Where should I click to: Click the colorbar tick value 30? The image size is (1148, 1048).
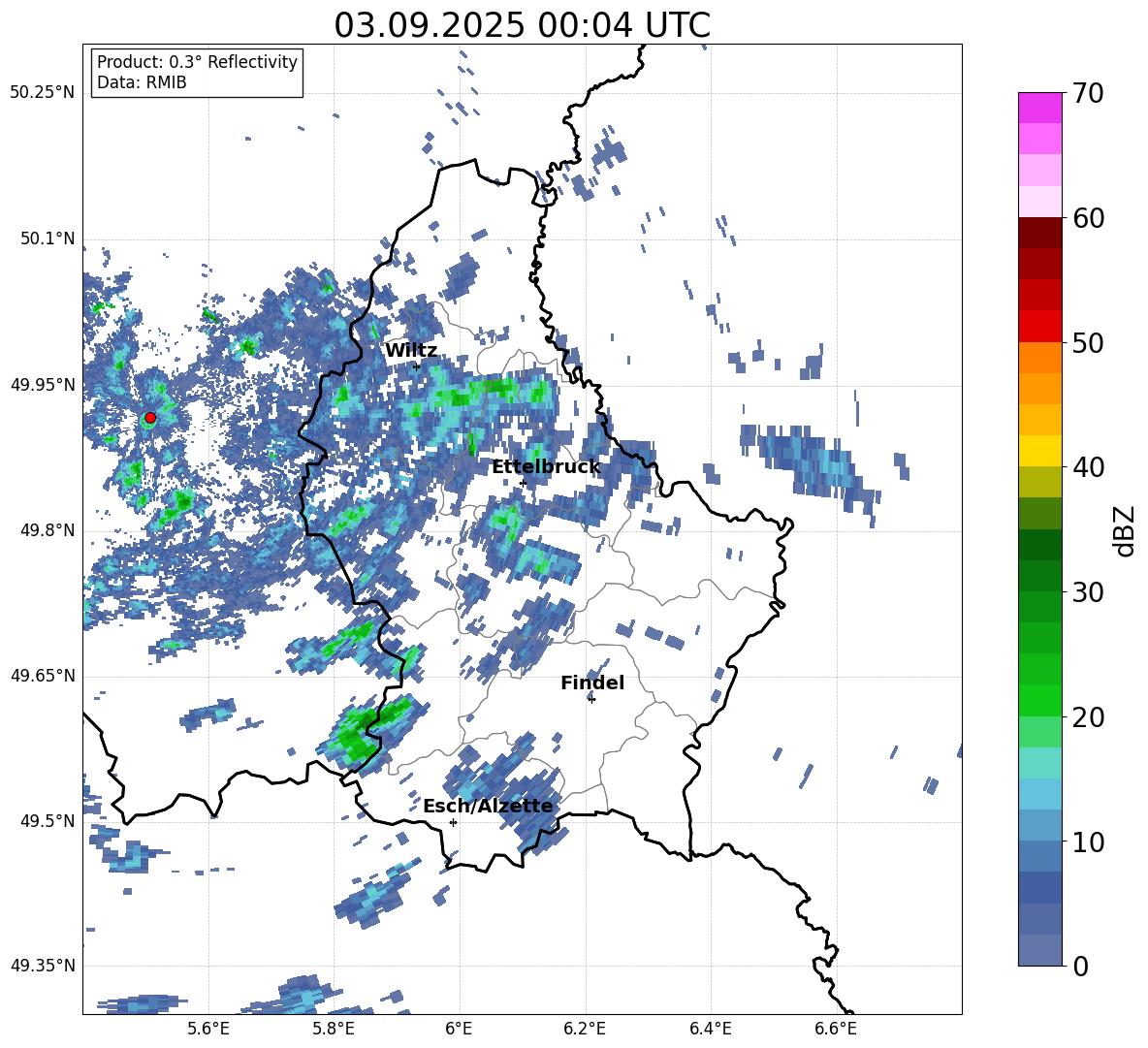pyautogui.click(x=1088, y=592)
